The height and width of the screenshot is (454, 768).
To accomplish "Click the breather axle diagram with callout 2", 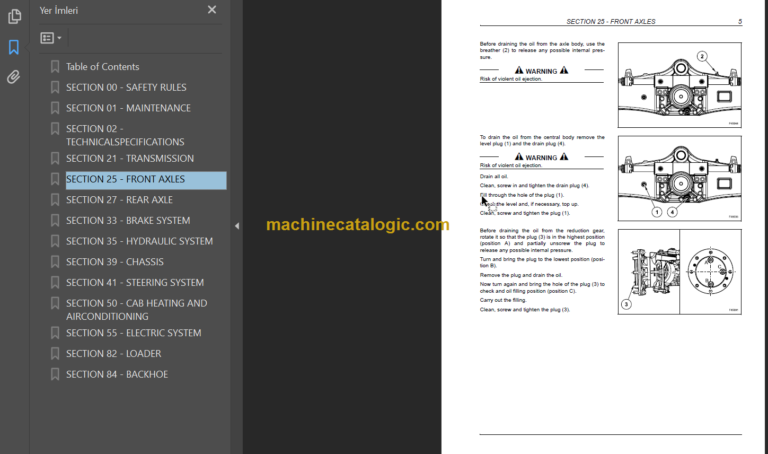I will pos(679,85).
